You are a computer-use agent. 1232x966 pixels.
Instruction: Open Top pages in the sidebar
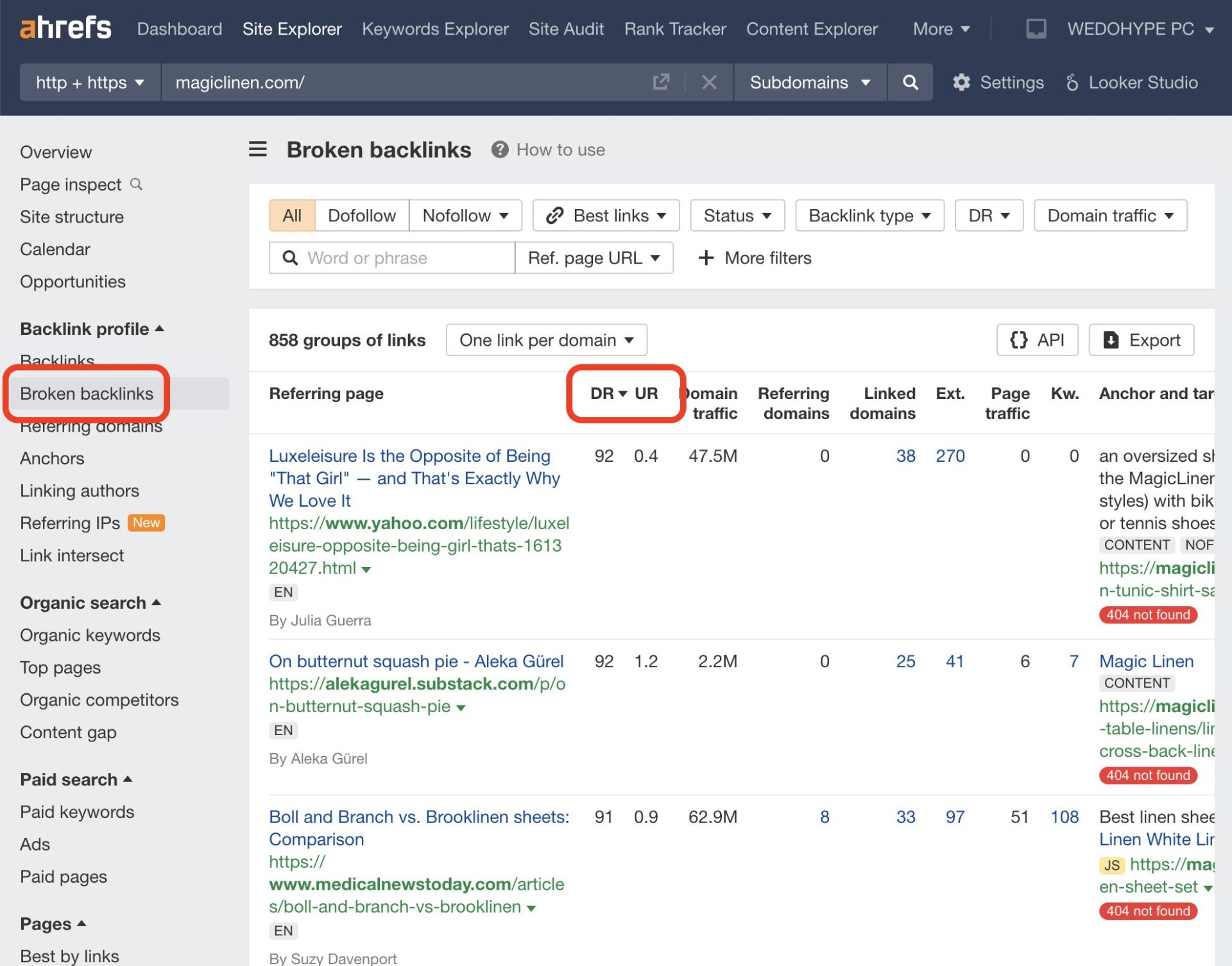point(60,668)
